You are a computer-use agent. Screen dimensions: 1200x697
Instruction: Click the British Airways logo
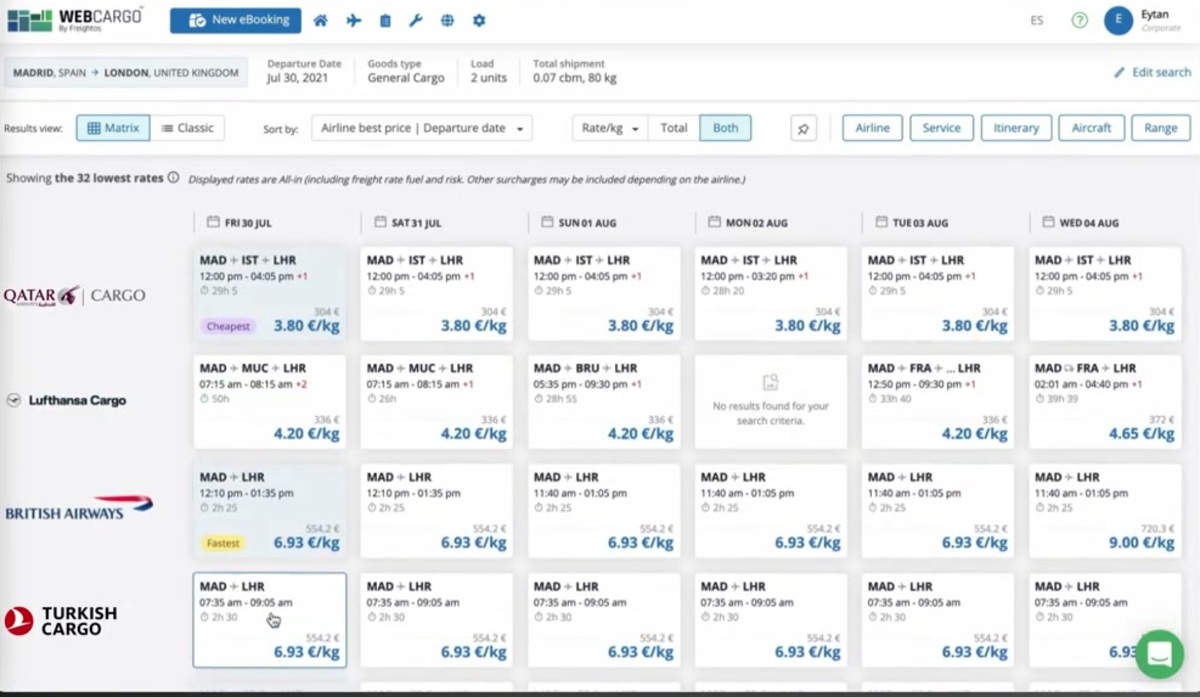(x=79, y=508)
